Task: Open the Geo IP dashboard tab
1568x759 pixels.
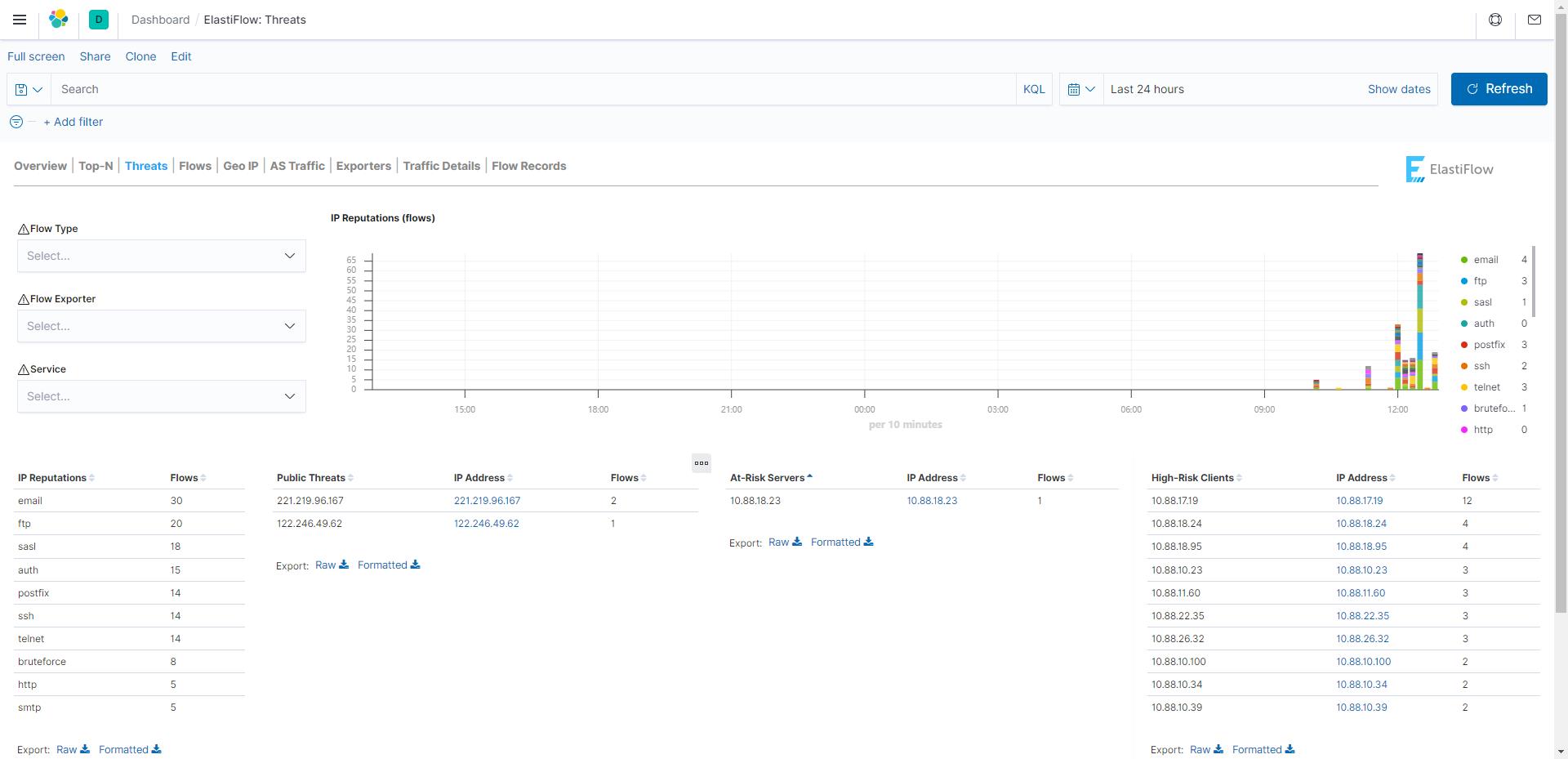Action: (241, 166)
